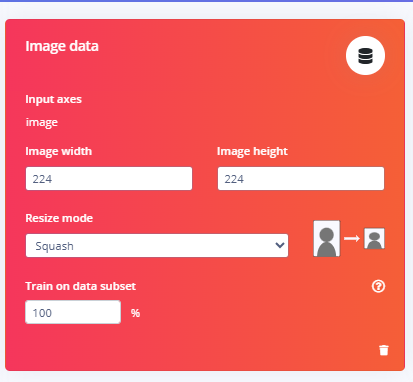413x382 pixels.
Task: Click the 'Image data' title text
Action: coord(62,46)
